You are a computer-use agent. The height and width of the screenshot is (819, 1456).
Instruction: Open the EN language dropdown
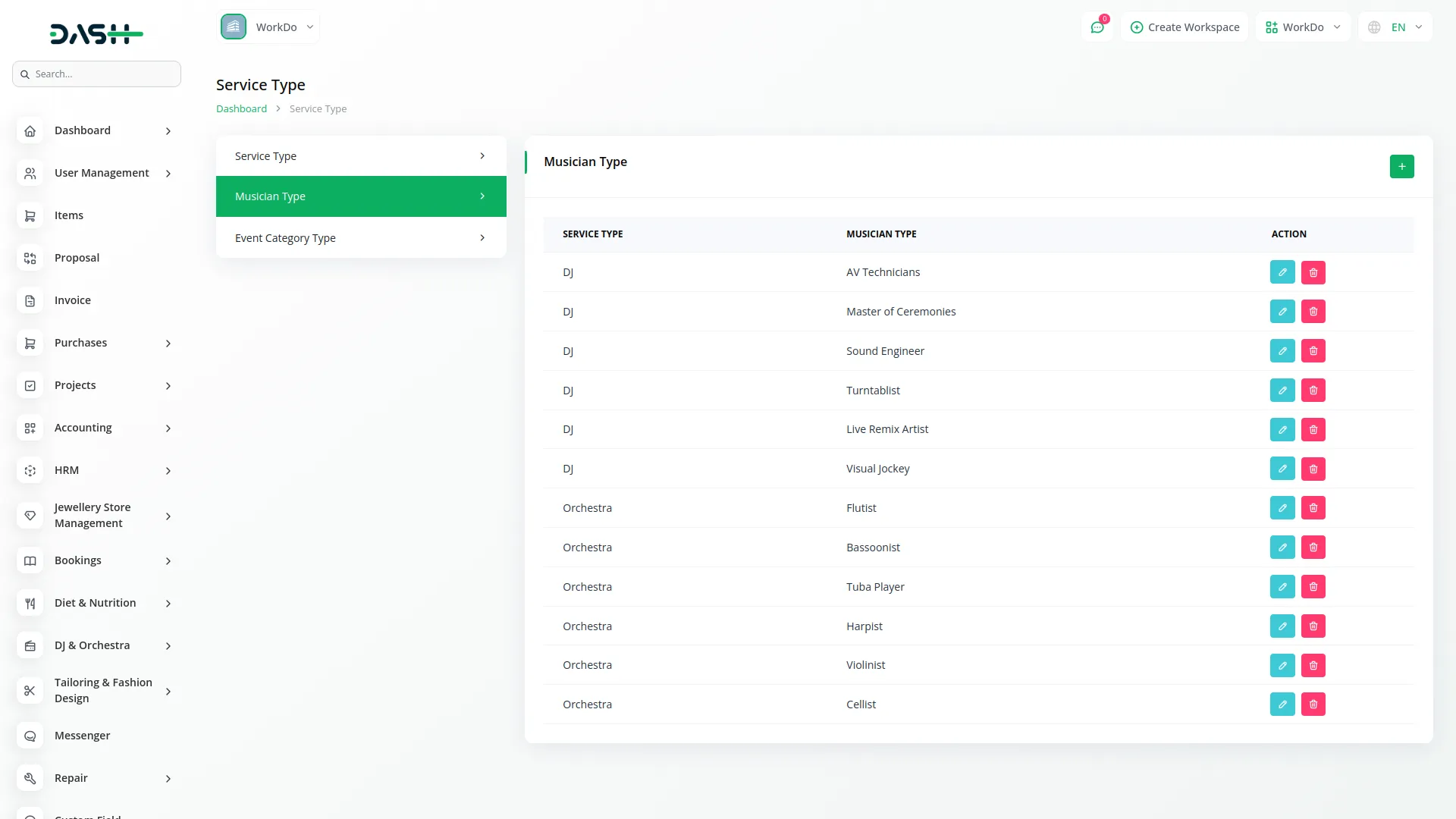[1395, 27]
